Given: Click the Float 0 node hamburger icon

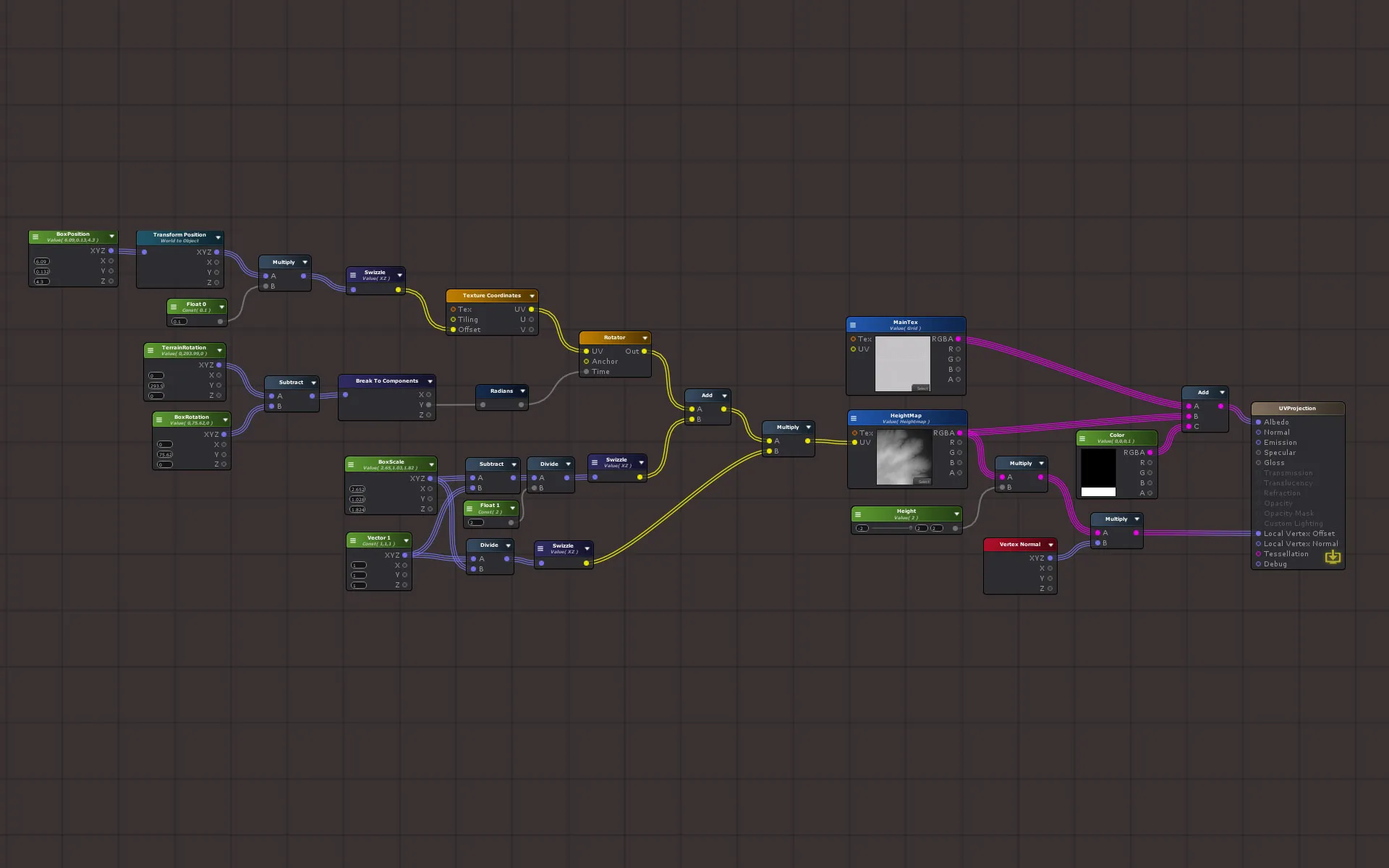Looking at the screenshot, I should (x=174, y=307).
